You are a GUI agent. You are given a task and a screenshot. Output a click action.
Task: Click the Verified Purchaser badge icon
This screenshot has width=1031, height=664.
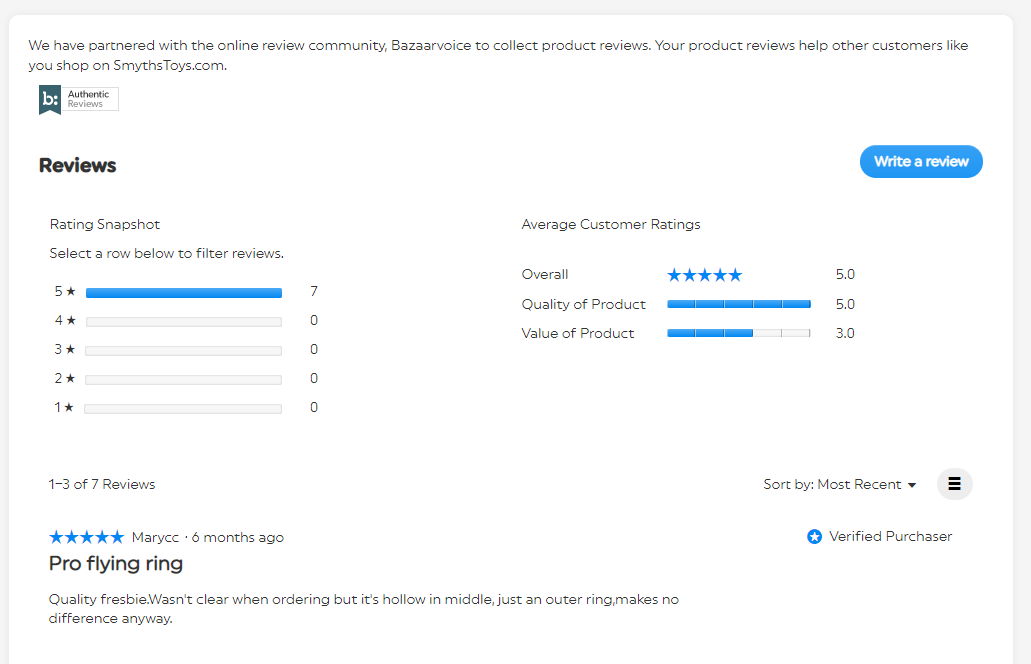[814, 537]
